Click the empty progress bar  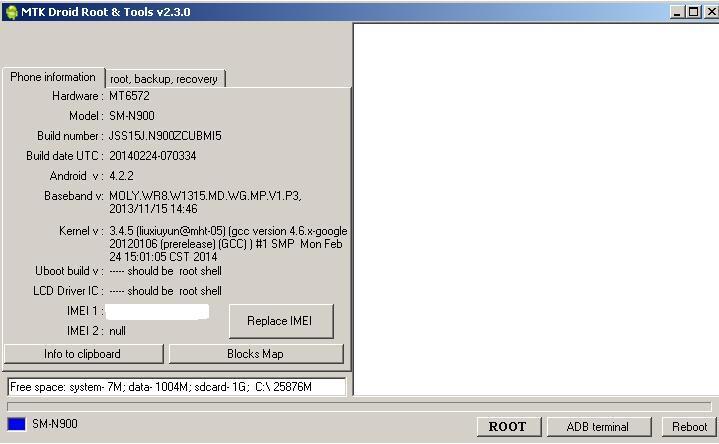(x=359, y=407)
